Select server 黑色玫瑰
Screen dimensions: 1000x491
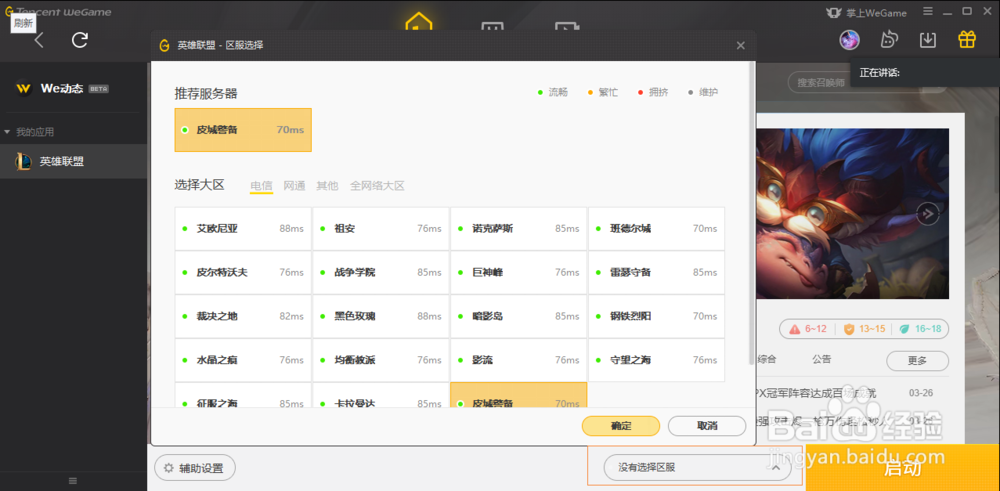[381, 316]
